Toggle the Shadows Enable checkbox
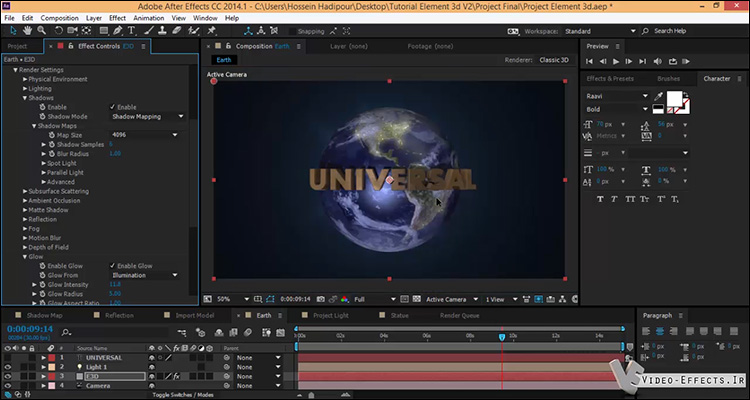Viewport: 750px width, 400px height. (x=113, y=107)
